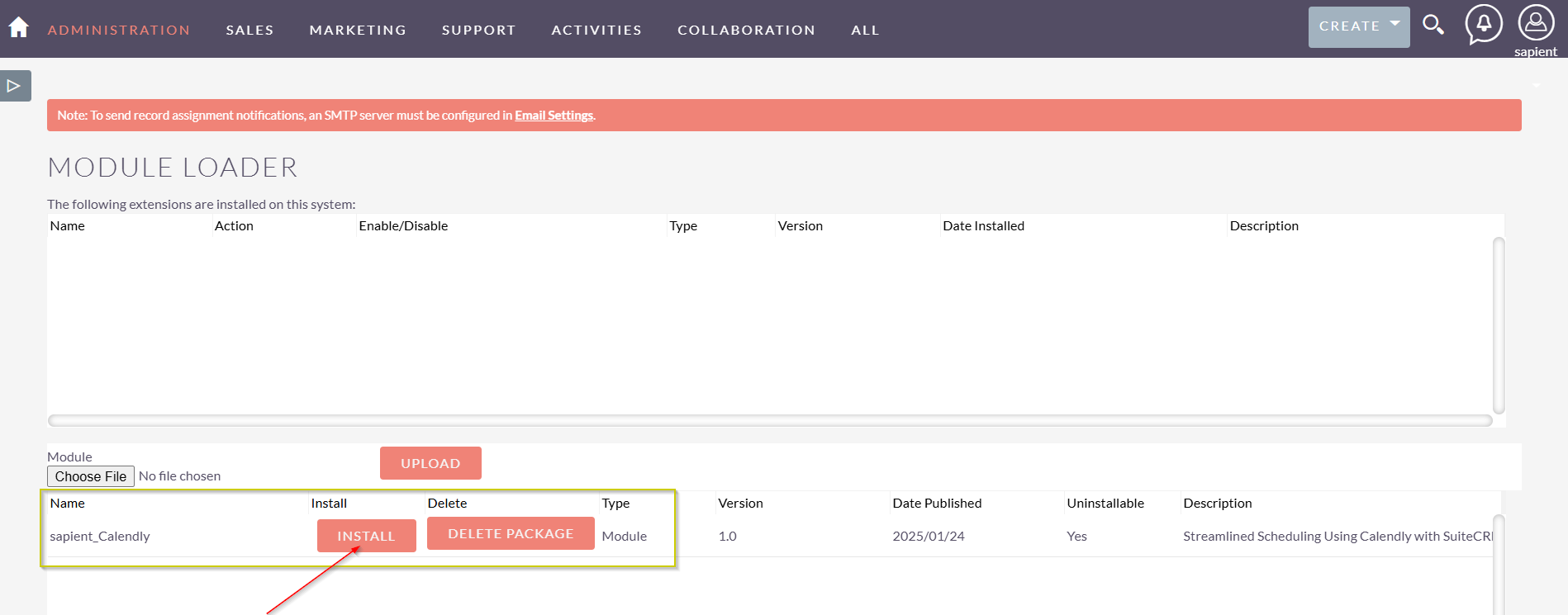This screenshot has height=615, width=1568.
Task: Go to the home icon
Action: (18, 27)
